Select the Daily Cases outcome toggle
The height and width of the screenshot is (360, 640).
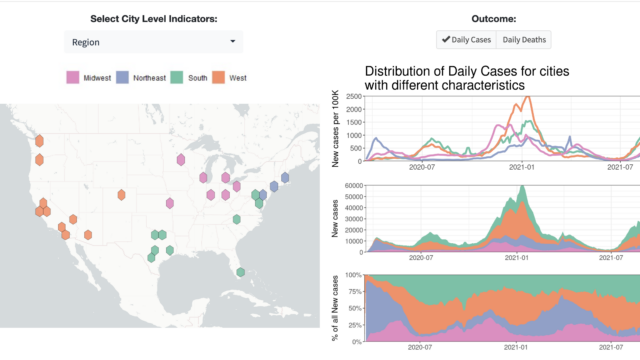click(466, 40)
